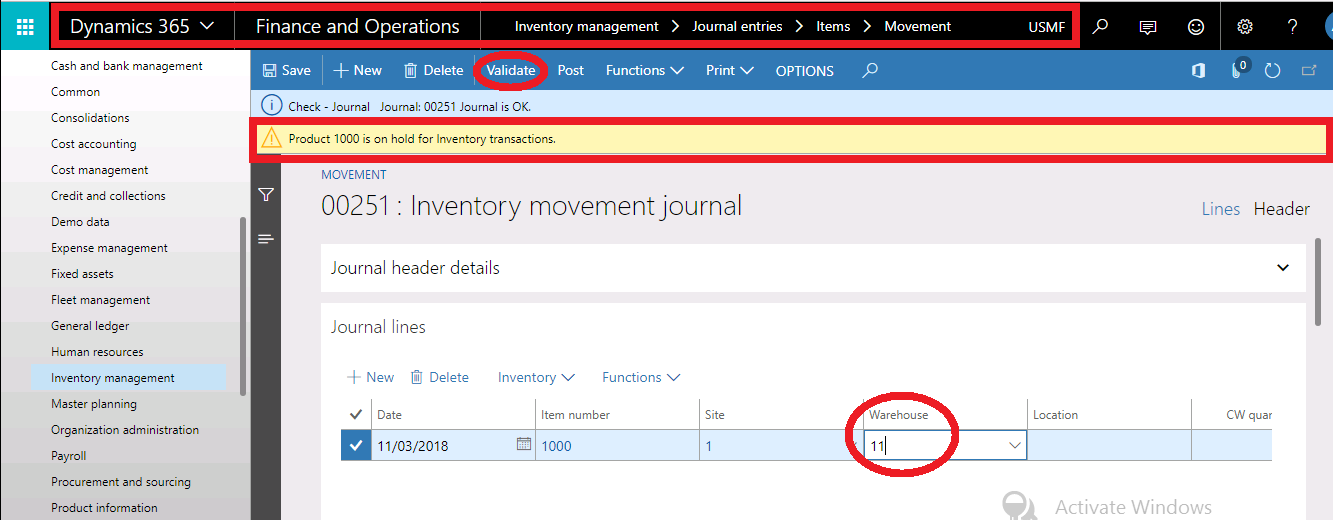Go to Items breadcrumb
1333x520 pixels.
[833, 26]
